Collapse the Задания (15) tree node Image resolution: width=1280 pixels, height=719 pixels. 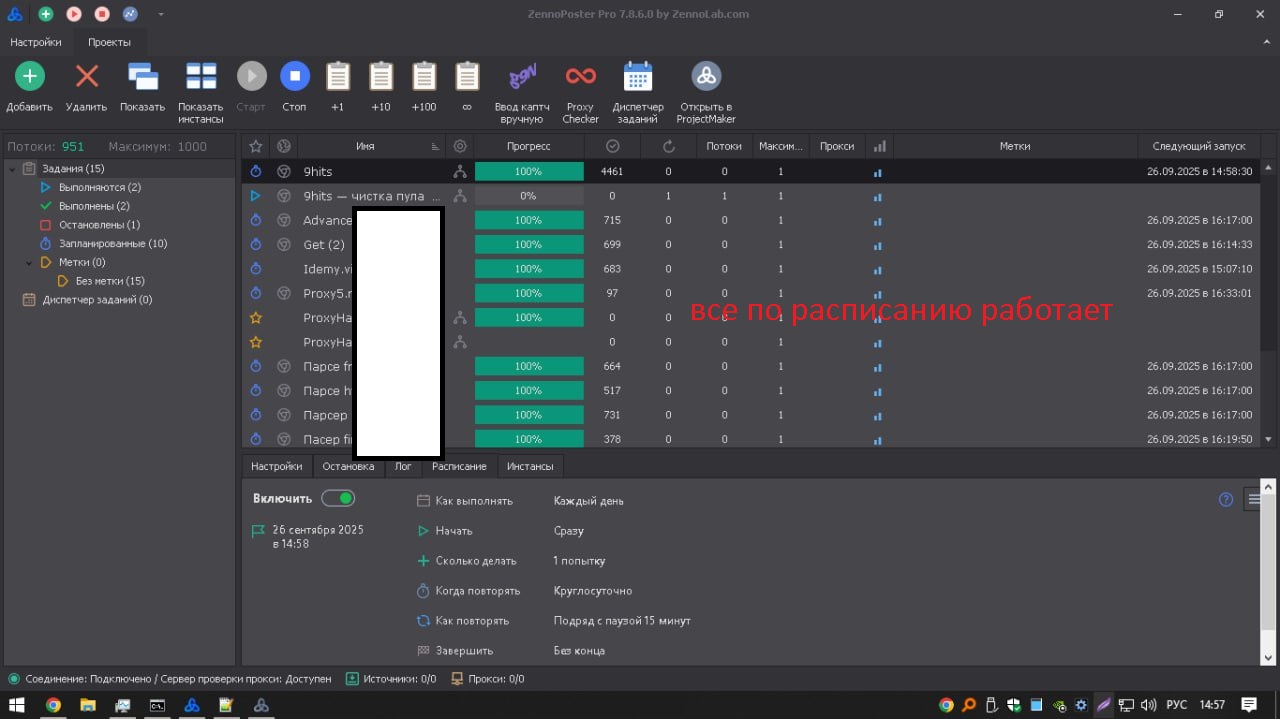(x=11, y=169)
